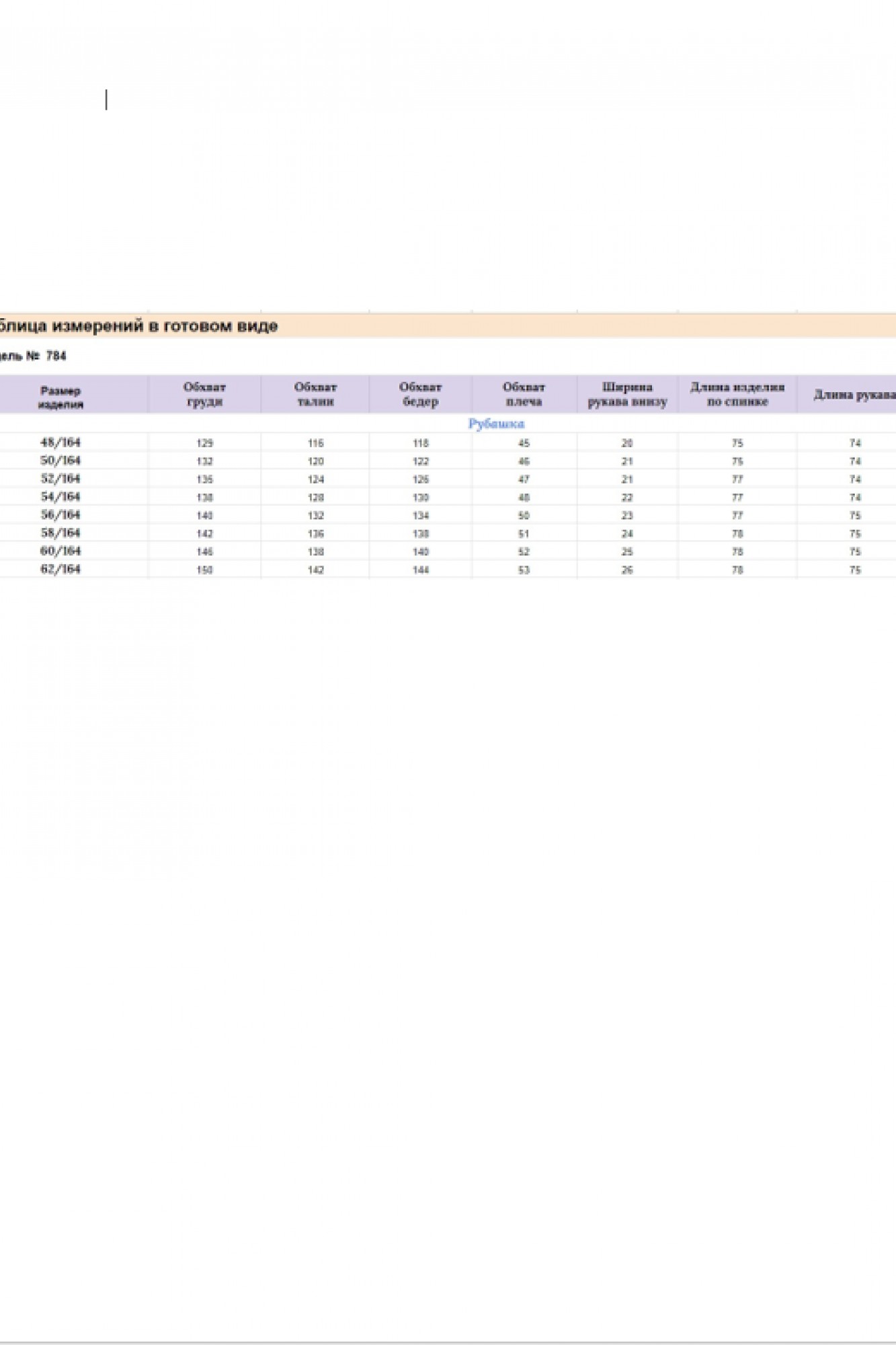Select the 'Обхват груди' header cell
896x1345 pixels.
point(204,394)
